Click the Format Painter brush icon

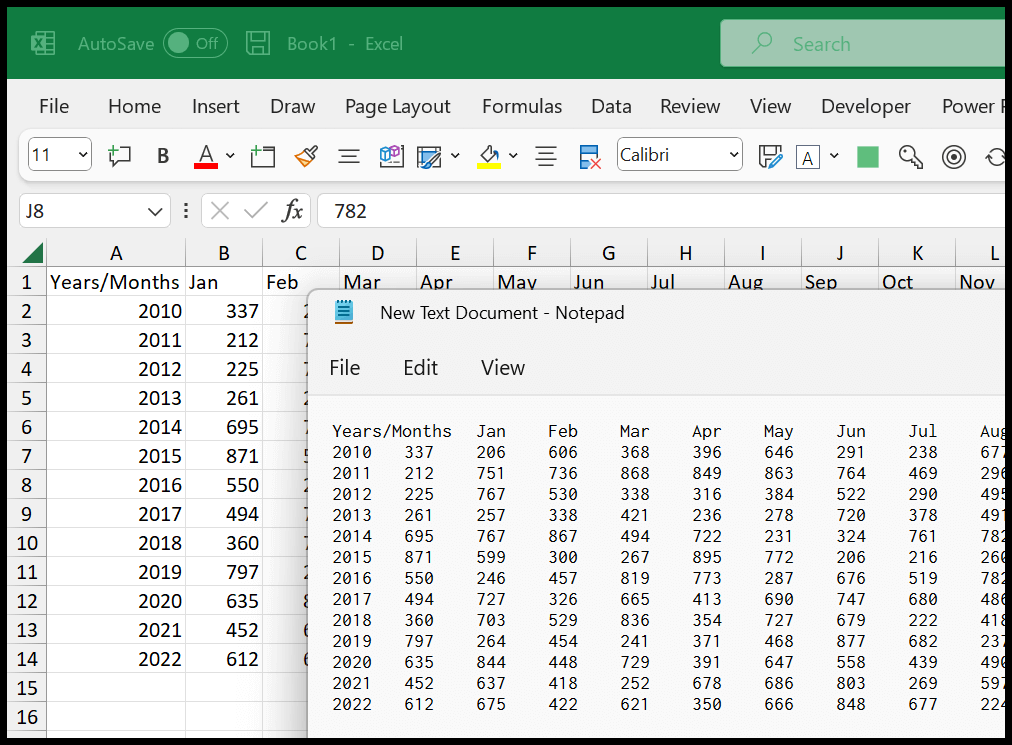[x=306, y=156]
